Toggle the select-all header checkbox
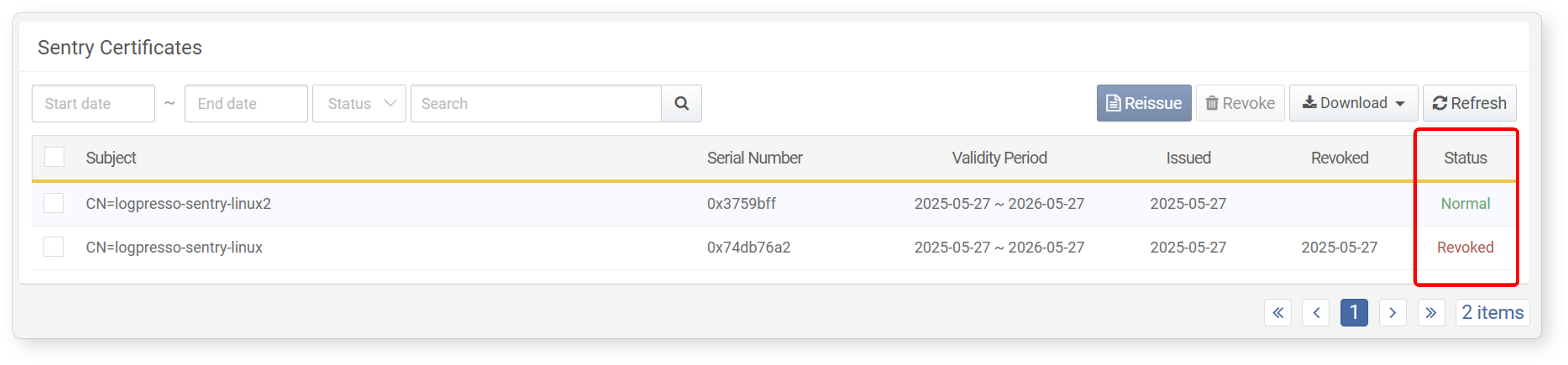This screenshot has width=1568, height=365. click(x=54, y=157)
